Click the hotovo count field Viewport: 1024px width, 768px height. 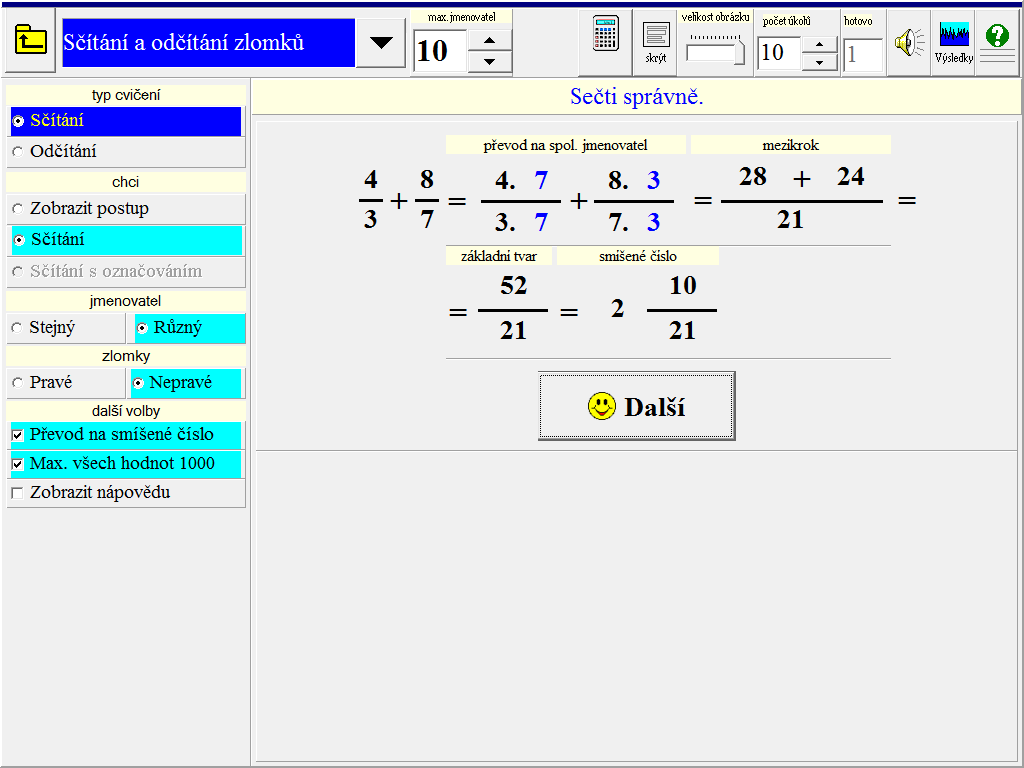click(x=863, y=55)
